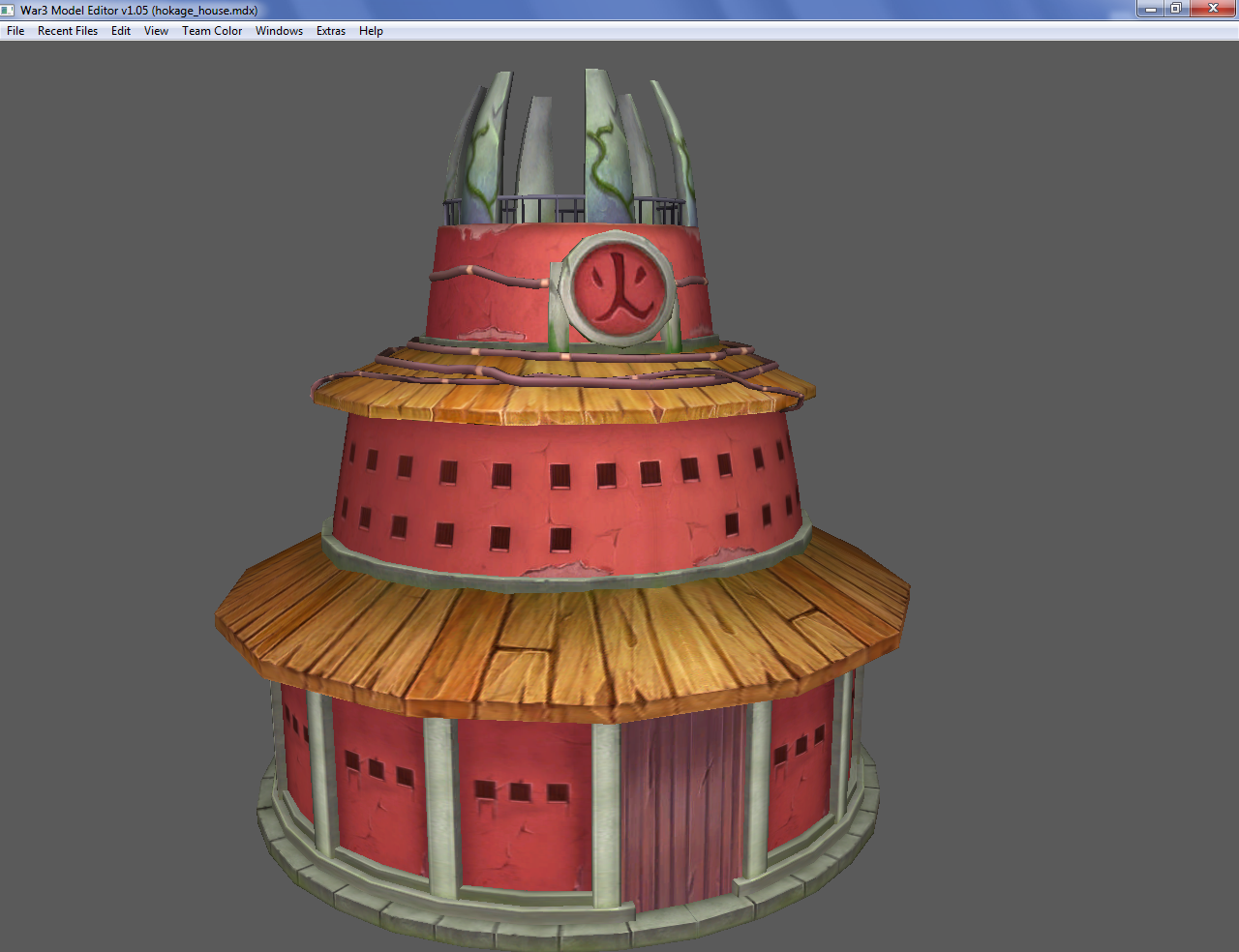Viewport: 1239px width, 952px height.
Task: Close the War3 Model Editor window
Action: click(1213, 9)
